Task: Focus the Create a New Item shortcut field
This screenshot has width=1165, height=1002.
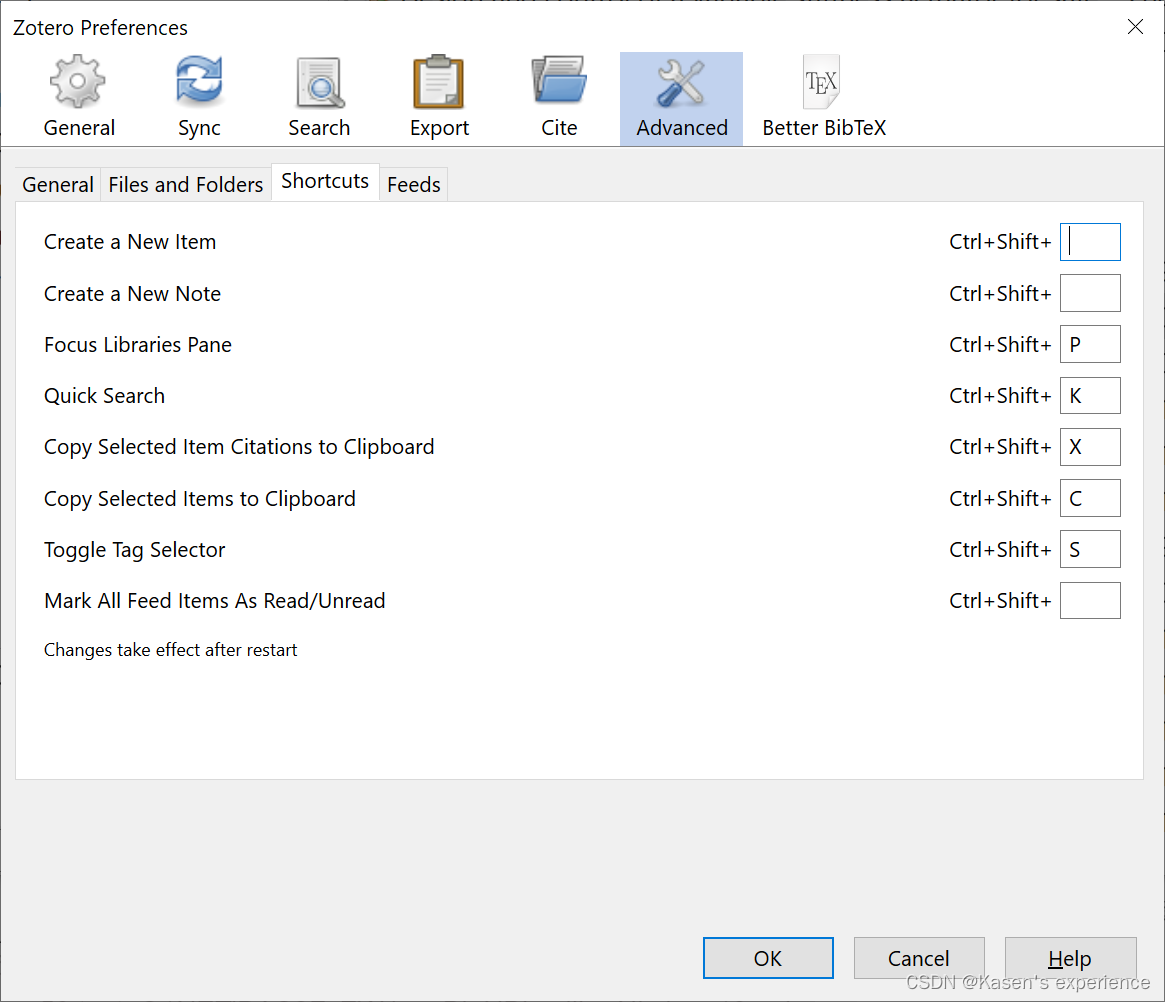Action: pos(1090,242)
